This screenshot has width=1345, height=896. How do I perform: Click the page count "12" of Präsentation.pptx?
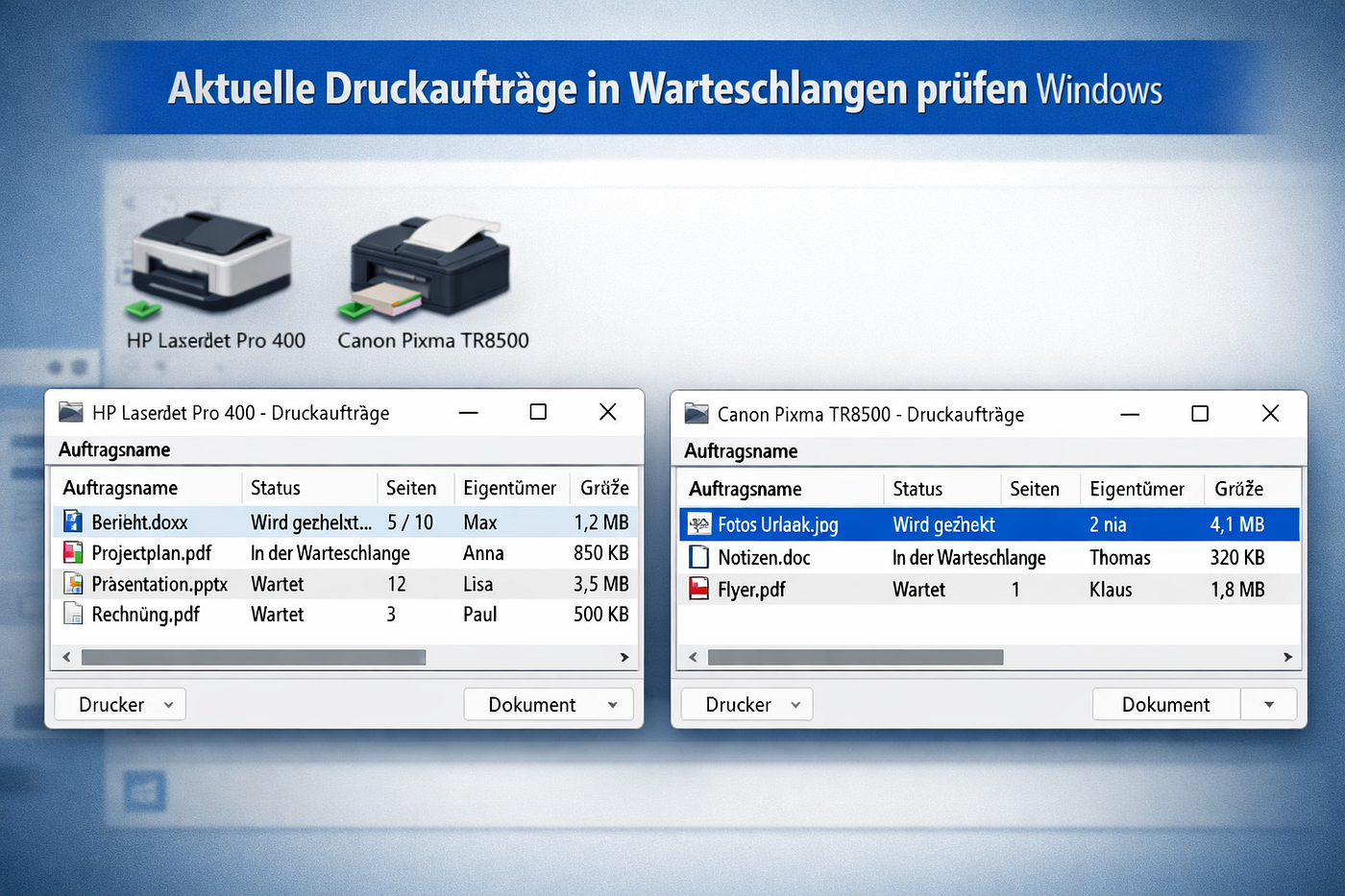pyautogui.click(x=397, y=584)
